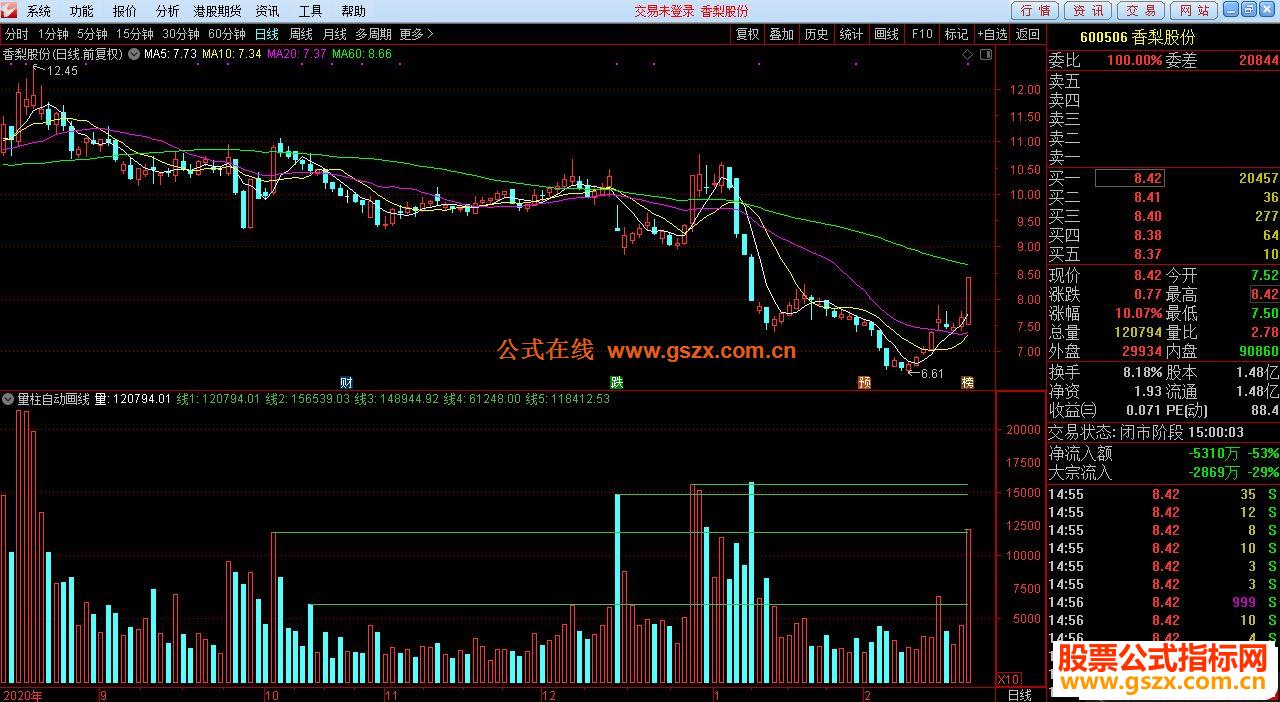
Task: Click the MA5: 7.73 indicator label
Action: (170, 54)
